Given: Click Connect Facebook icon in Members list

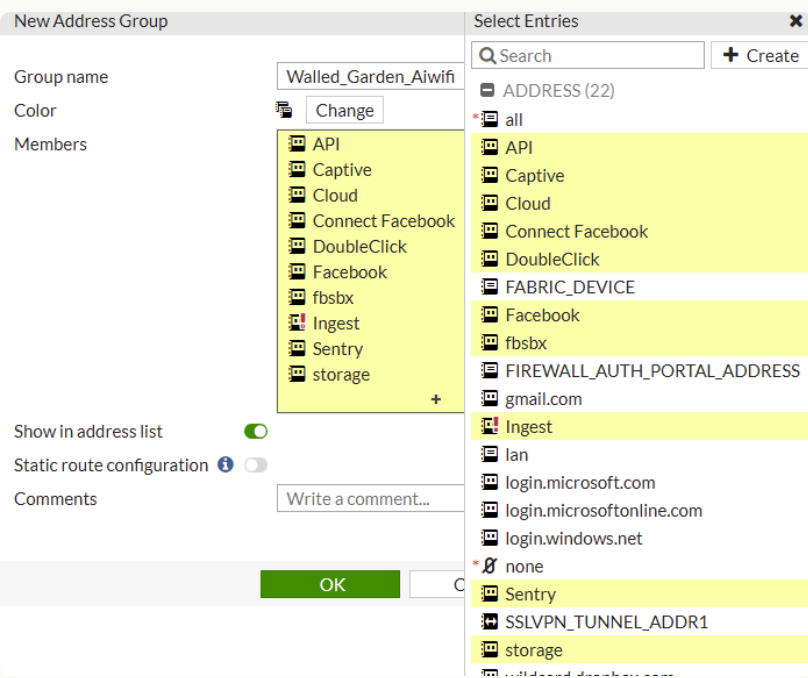Looking at the screenshot, I should tap(297, 221).
